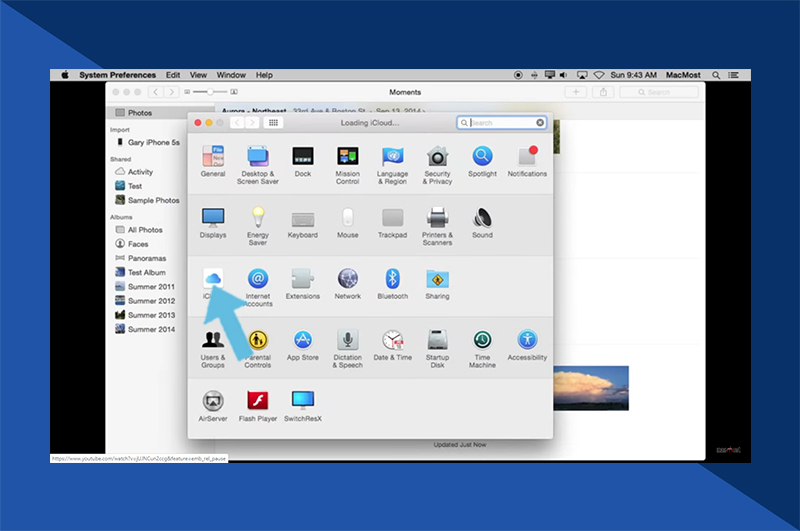Open Printers & Scanners preferences
This screenshot has width=800, height=531.
[437, 226]
